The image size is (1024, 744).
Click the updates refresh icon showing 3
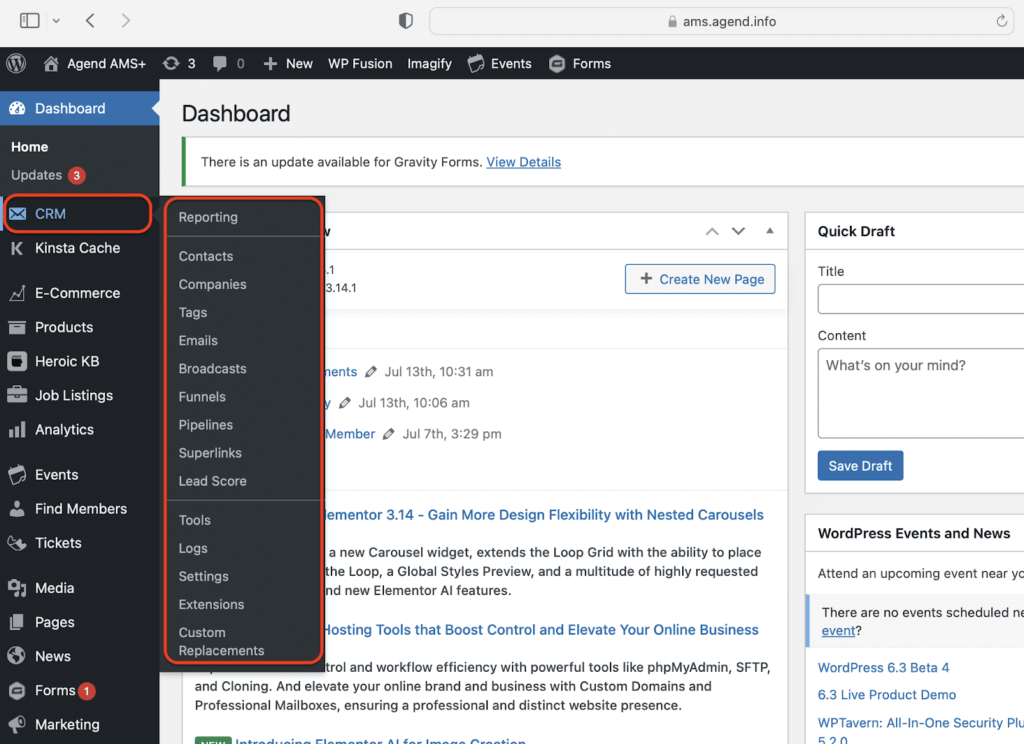coord(171,63)
